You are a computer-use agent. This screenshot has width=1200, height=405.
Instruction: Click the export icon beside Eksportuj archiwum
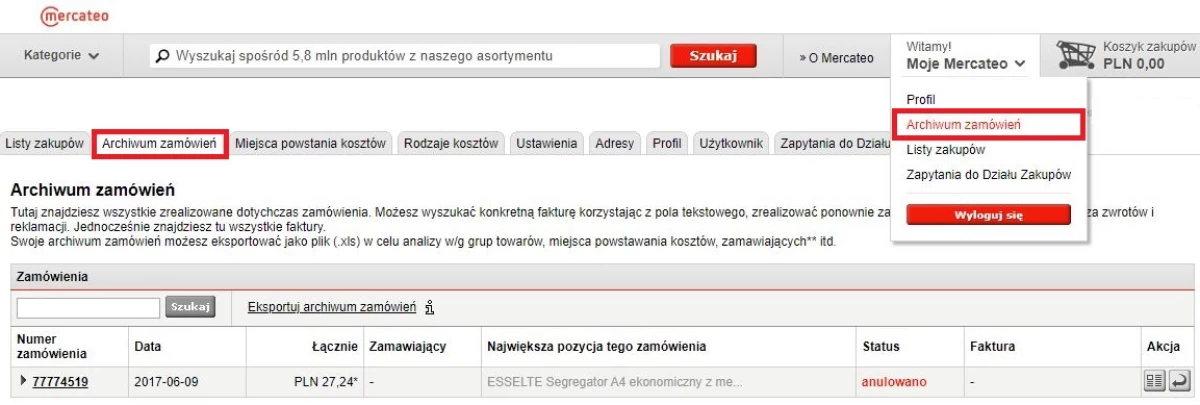click(429, 307)
